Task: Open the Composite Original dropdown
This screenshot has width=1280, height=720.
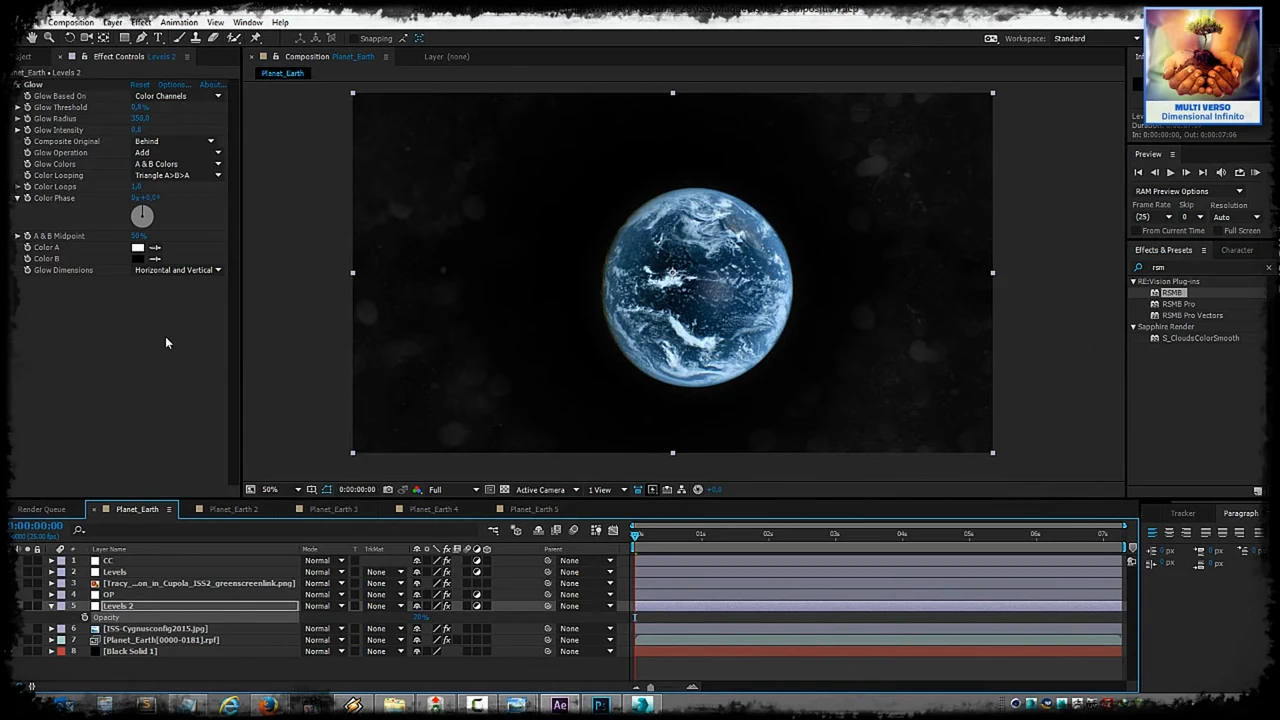Action: (x=174, y=141)
